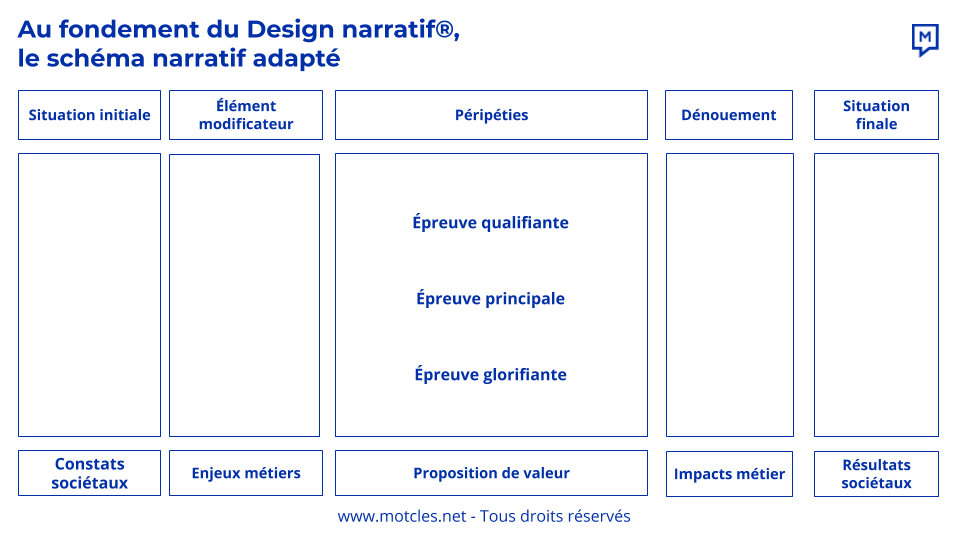
Task: Click the Épreuve principale text
Action: [x=490, y=298]
